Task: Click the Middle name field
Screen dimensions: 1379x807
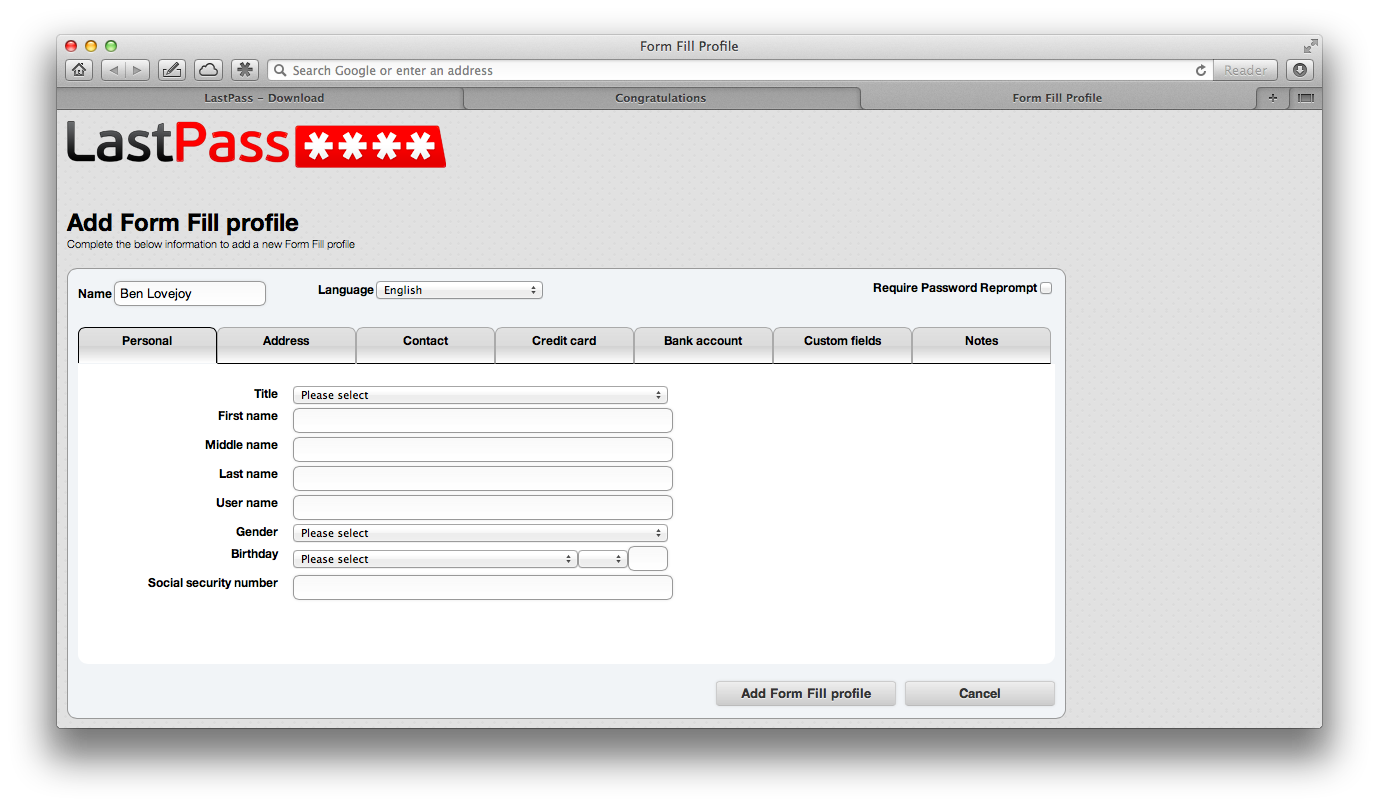Action: point(483,449)
